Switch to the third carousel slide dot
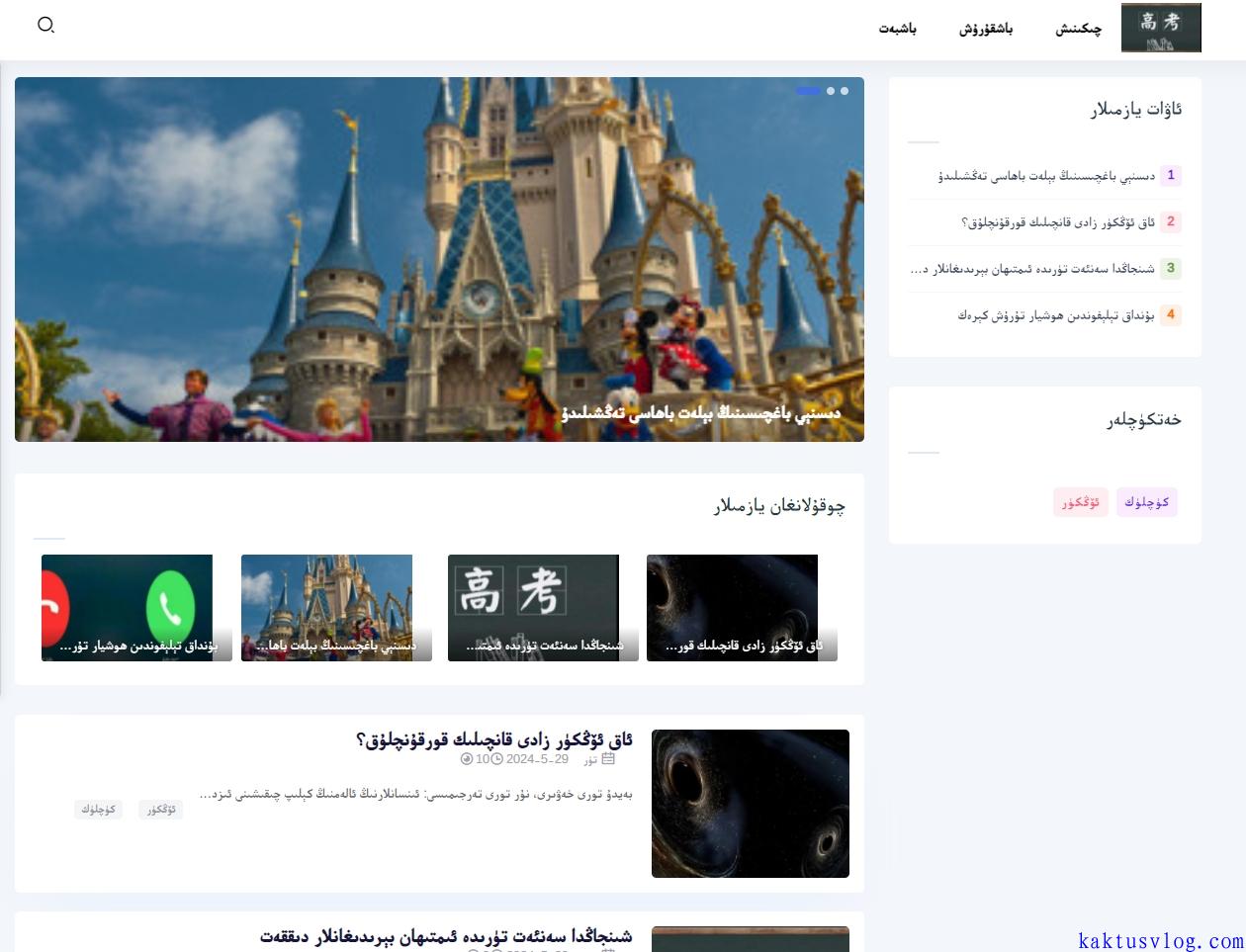Screen dimensions: 1246x952 (x=845, y=91)
